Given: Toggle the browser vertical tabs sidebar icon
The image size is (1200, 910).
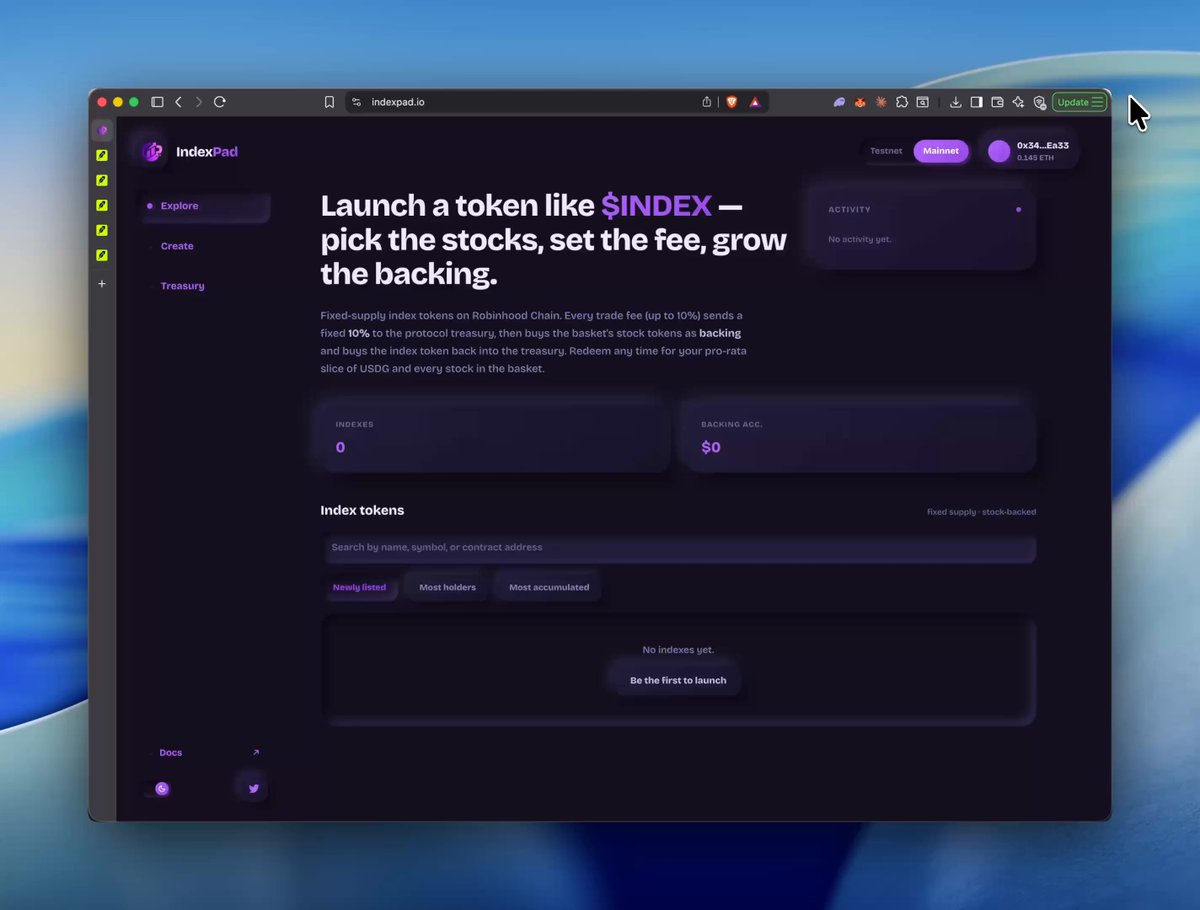Looking at the screenshot, I should 157,102.
